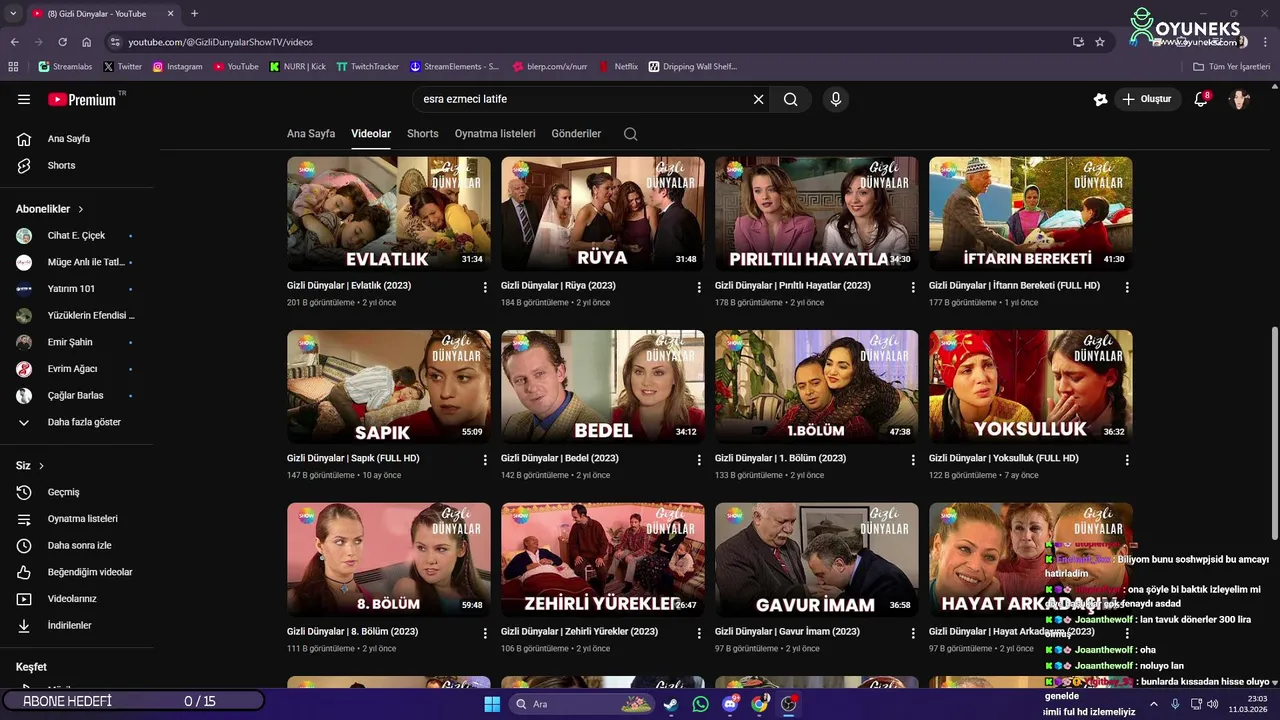Open the Gönderiler channel tab
Image resolution: width=1280 pixels, height=720 pixels.
(x=576, y=134)
